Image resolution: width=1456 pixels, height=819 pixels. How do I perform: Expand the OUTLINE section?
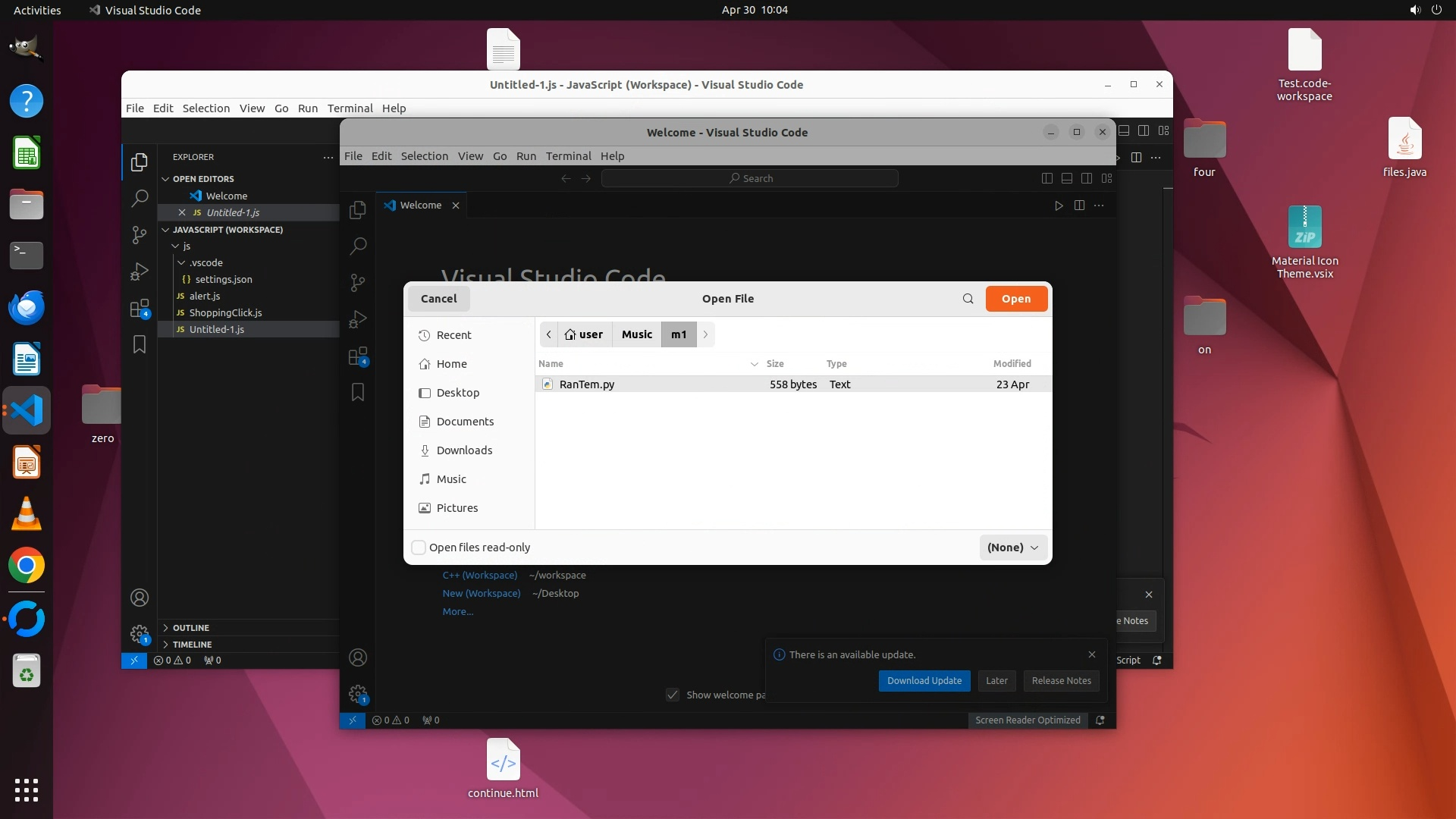pyautogui.click(x=190, y=628)
